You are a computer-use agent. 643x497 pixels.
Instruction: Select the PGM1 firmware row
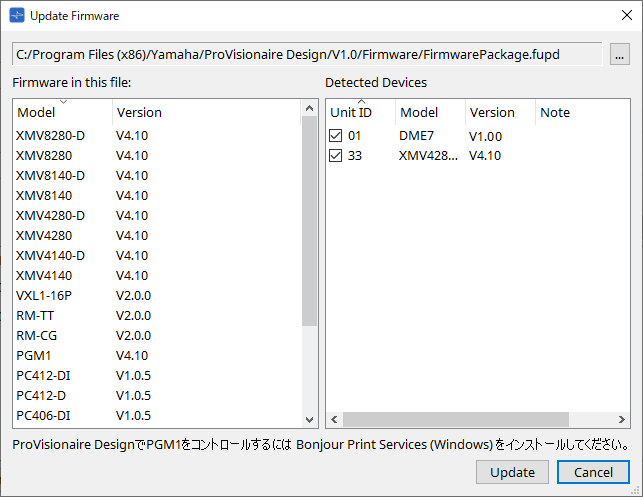[x=157, y=356]
